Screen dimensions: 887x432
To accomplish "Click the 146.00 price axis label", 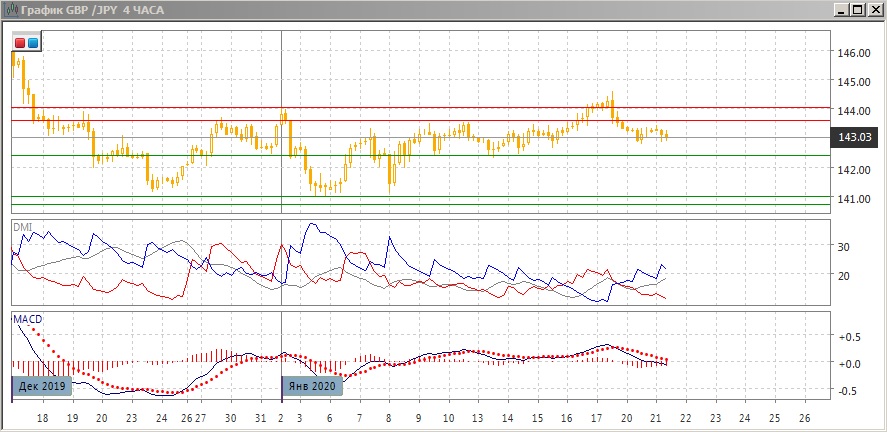I will [x=854, y=52].
